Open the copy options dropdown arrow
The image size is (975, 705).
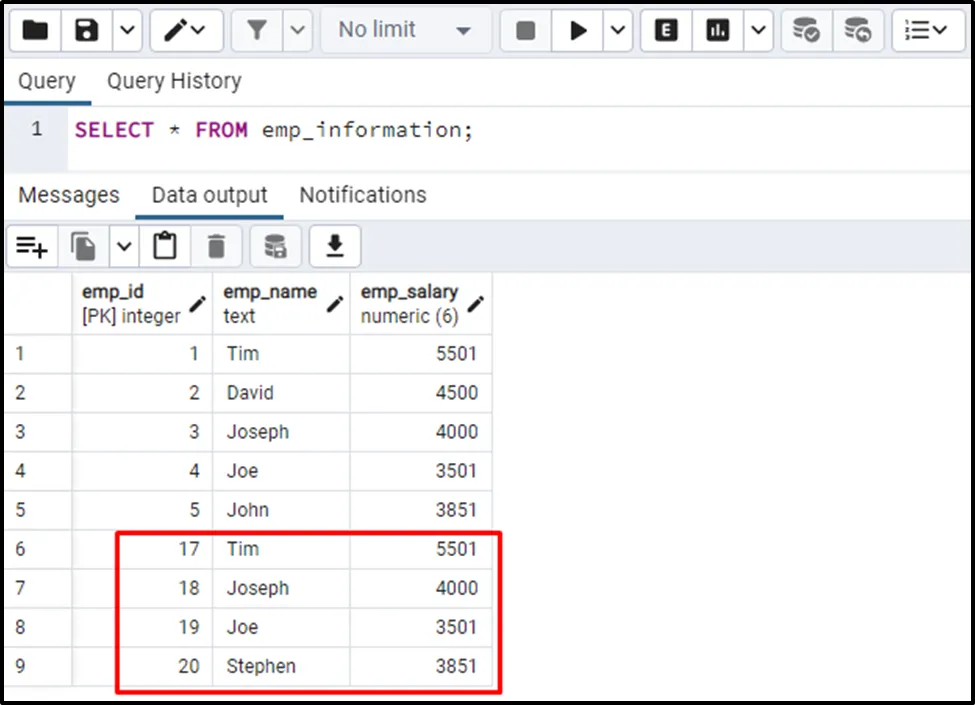tap(123, 246)
